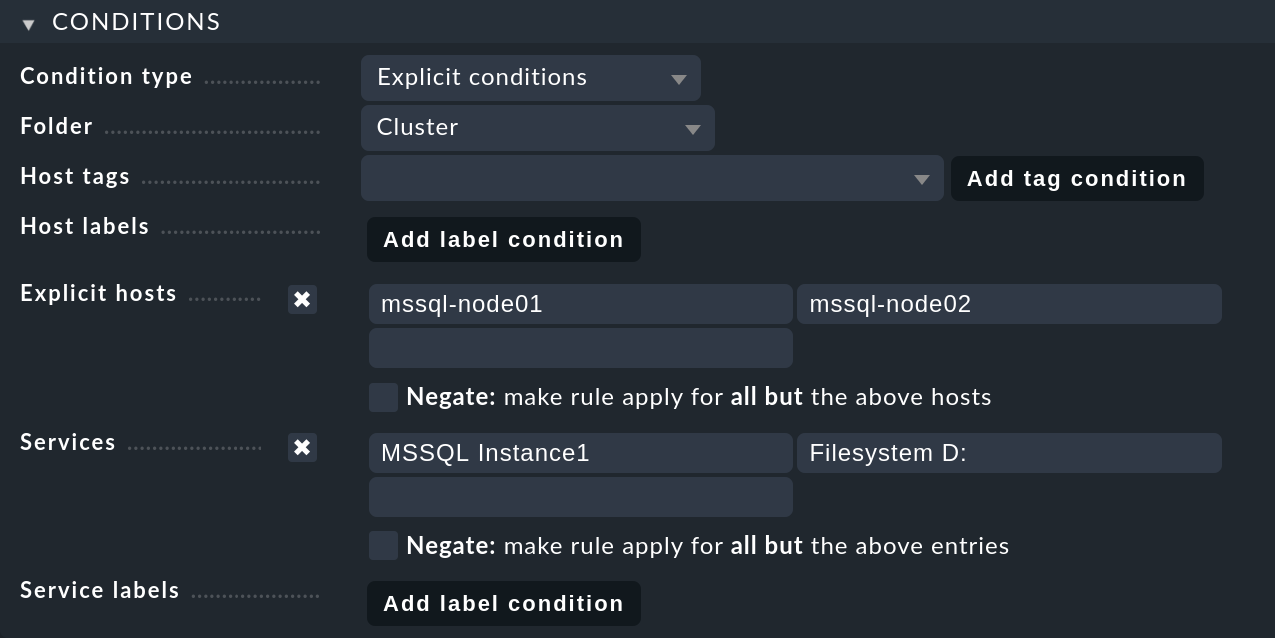Collapse the CONDITIONS section
The width and height of the screenshot is (1275, 638).
[x=28, y=22]
